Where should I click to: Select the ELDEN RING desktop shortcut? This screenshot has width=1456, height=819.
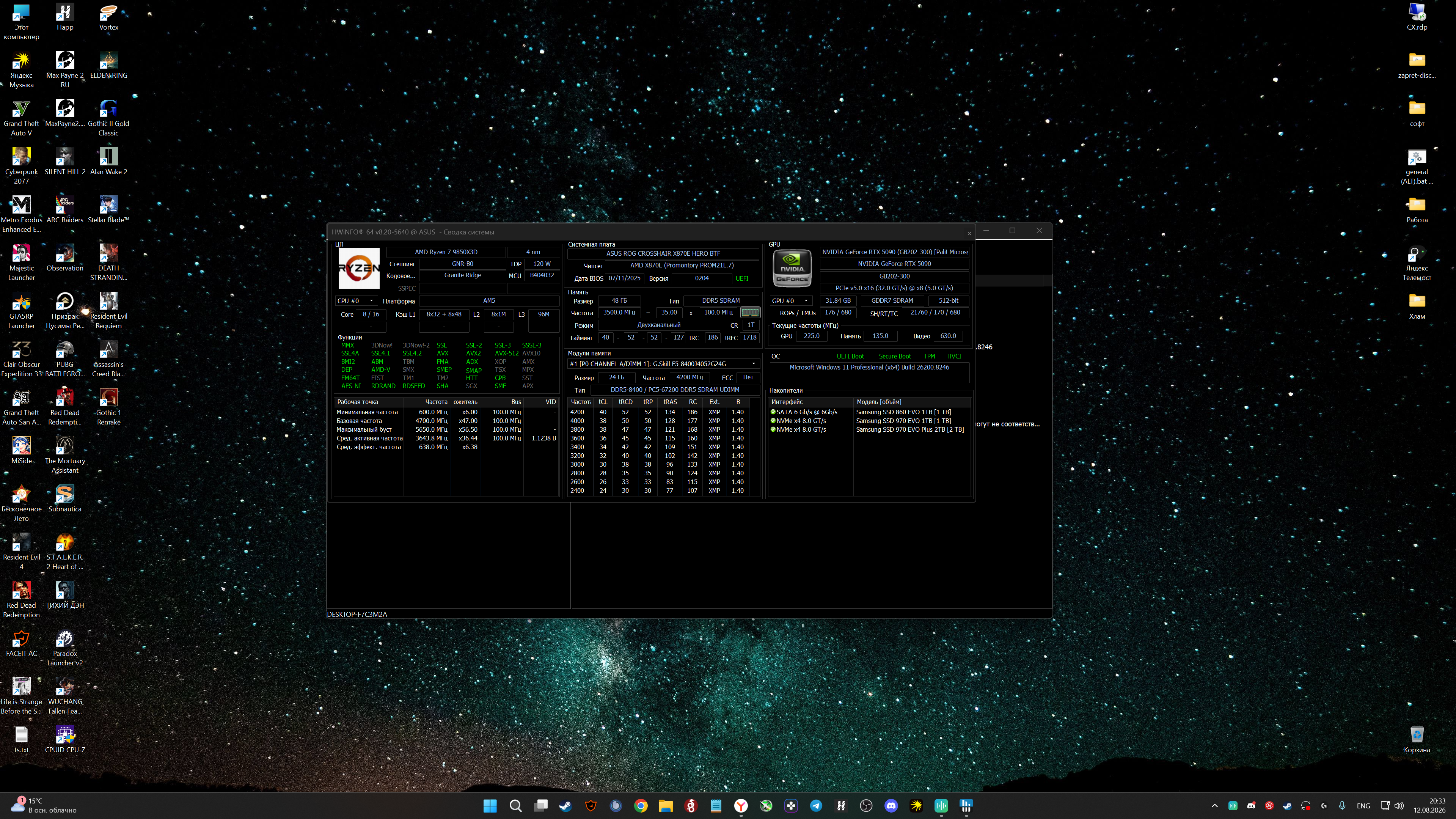tap(108, 65)
